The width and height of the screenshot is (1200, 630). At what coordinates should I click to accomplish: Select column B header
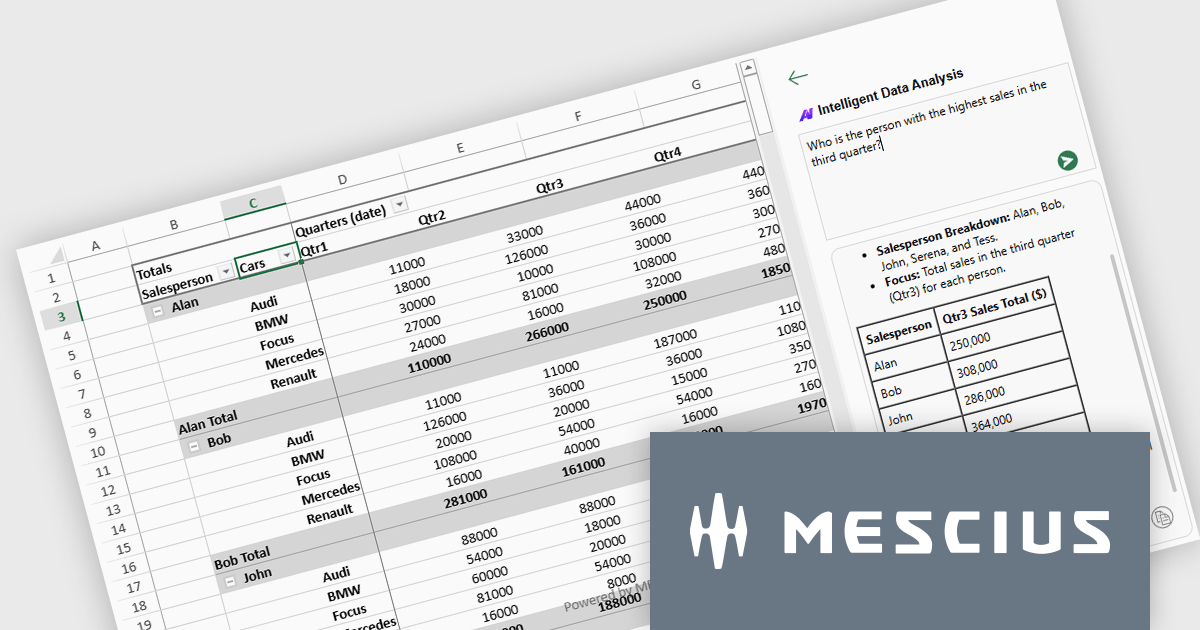(x=174, y=226)
